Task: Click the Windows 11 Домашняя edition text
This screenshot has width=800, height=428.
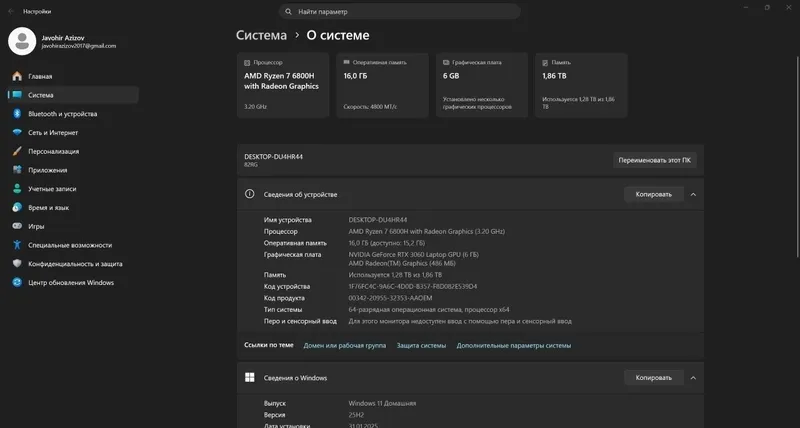Action: point(382,403)
